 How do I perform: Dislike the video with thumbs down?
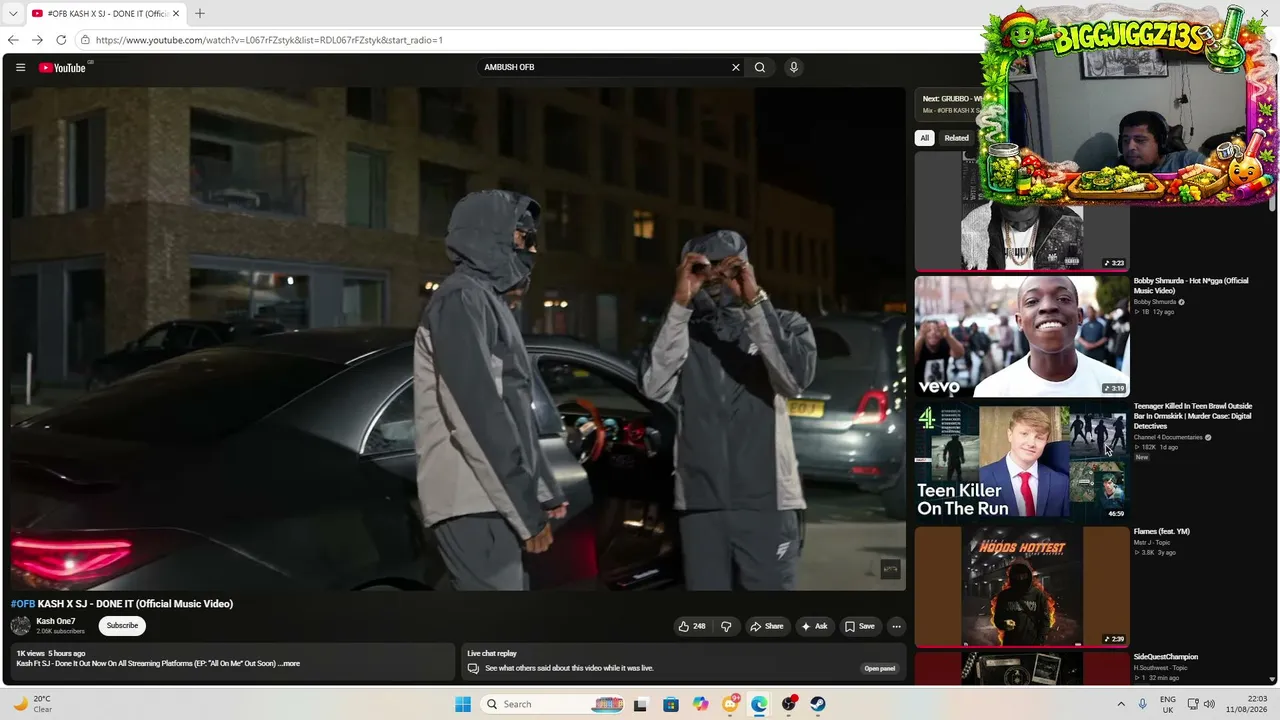pyautogui.click(x=726, y=627)
